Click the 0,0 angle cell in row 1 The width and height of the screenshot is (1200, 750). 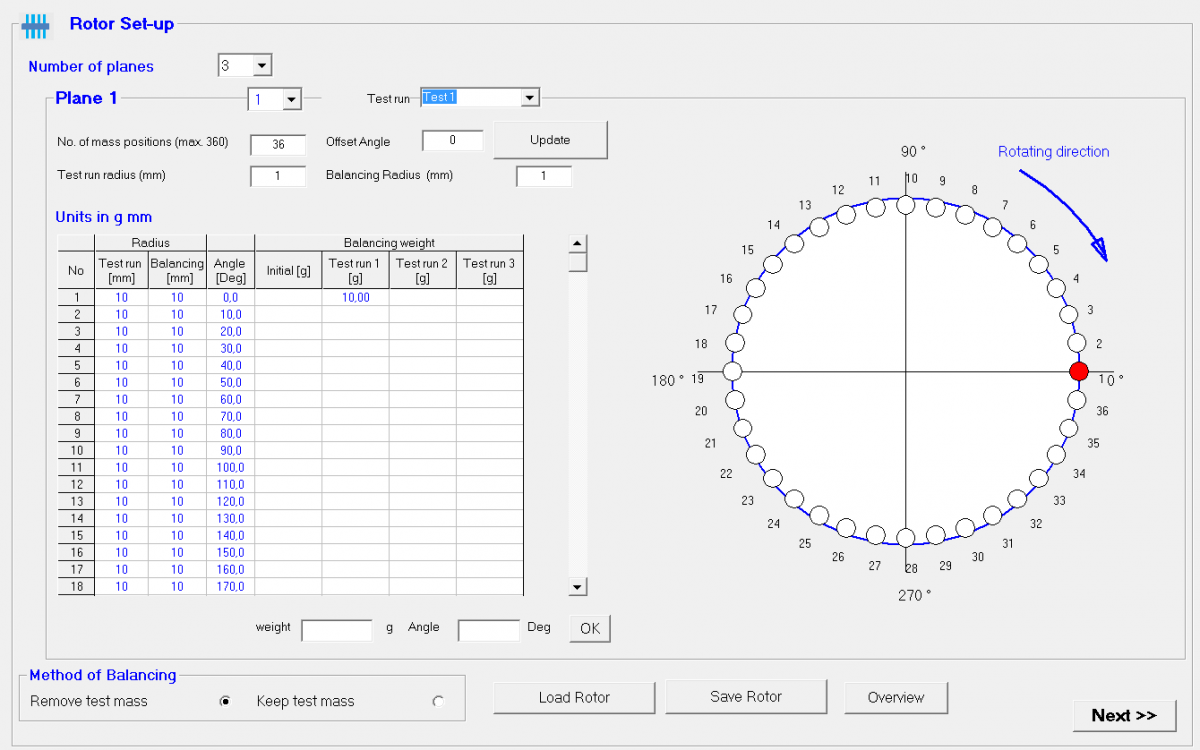[231, 297]
